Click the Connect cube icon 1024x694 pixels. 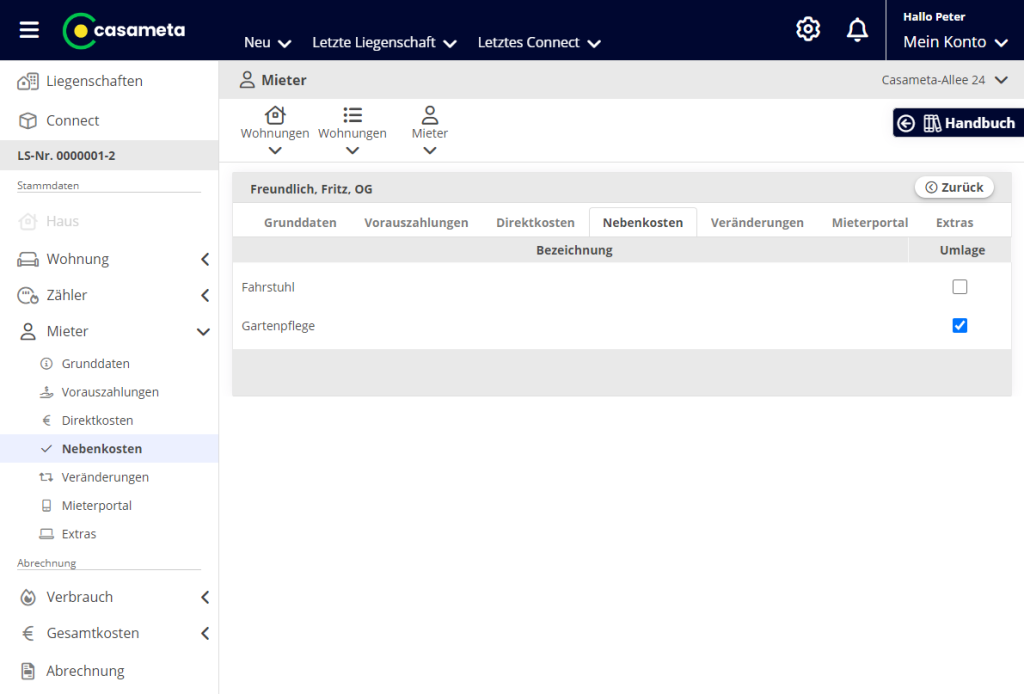pos(27,121)
